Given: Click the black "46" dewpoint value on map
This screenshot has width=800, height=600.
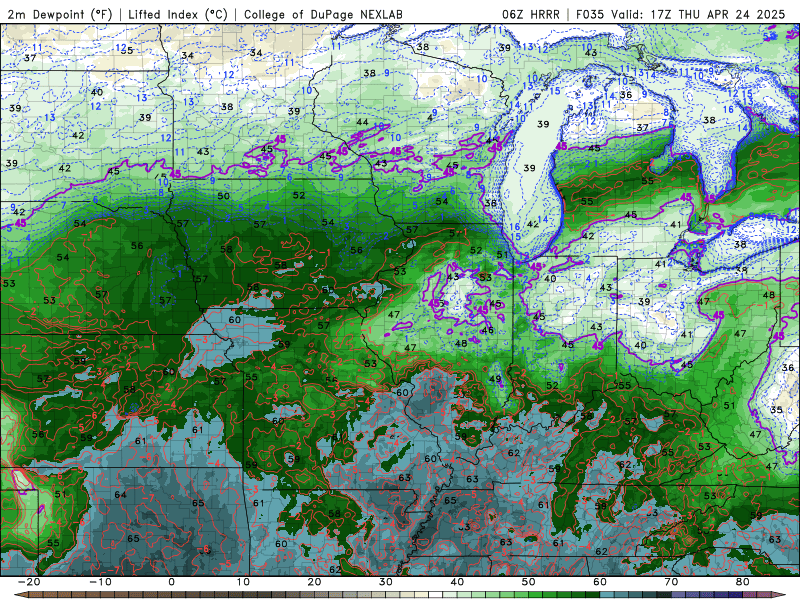Looking at the screenshot, I should click(488, 330).
